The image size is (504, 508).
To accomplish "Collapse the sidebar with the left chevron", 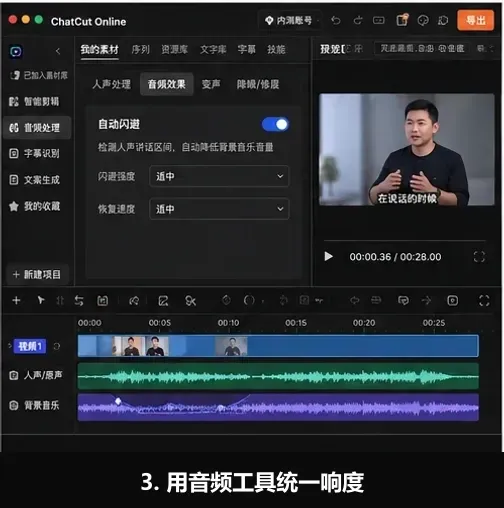I will pyautogui.click(x=58, y=51).
